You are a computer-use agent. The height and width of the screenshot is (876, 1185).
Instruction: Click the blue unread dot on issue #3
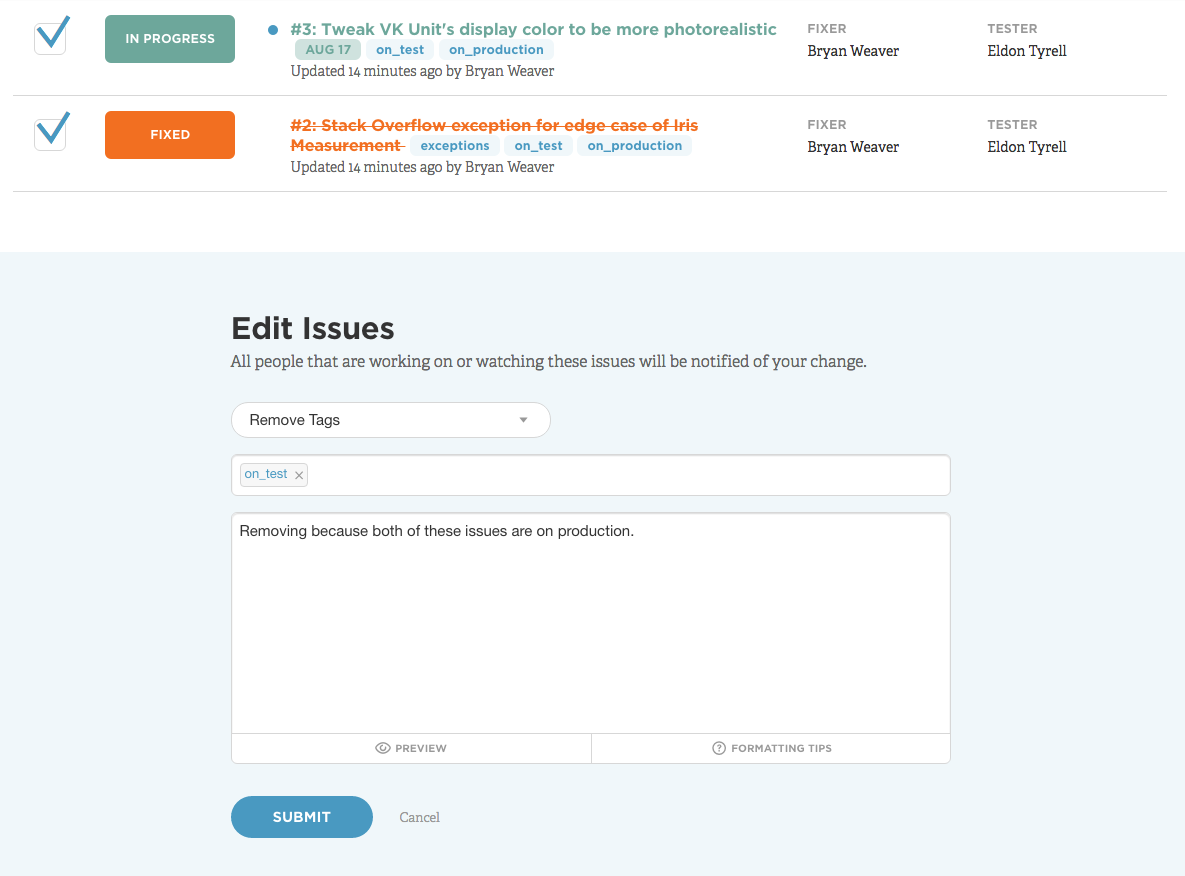tap(273, 30)
